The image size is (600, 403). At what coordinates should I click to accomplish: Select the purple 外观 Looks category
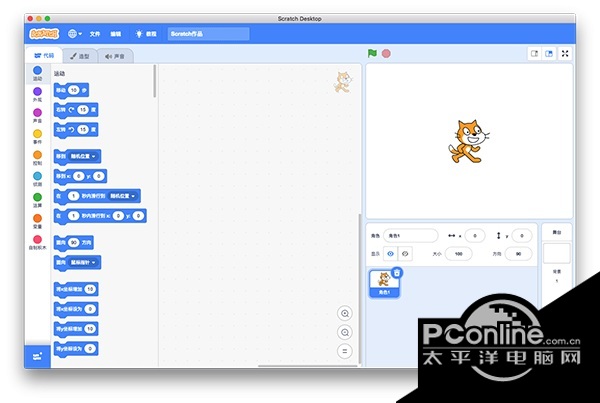click(x=37, y=94)
